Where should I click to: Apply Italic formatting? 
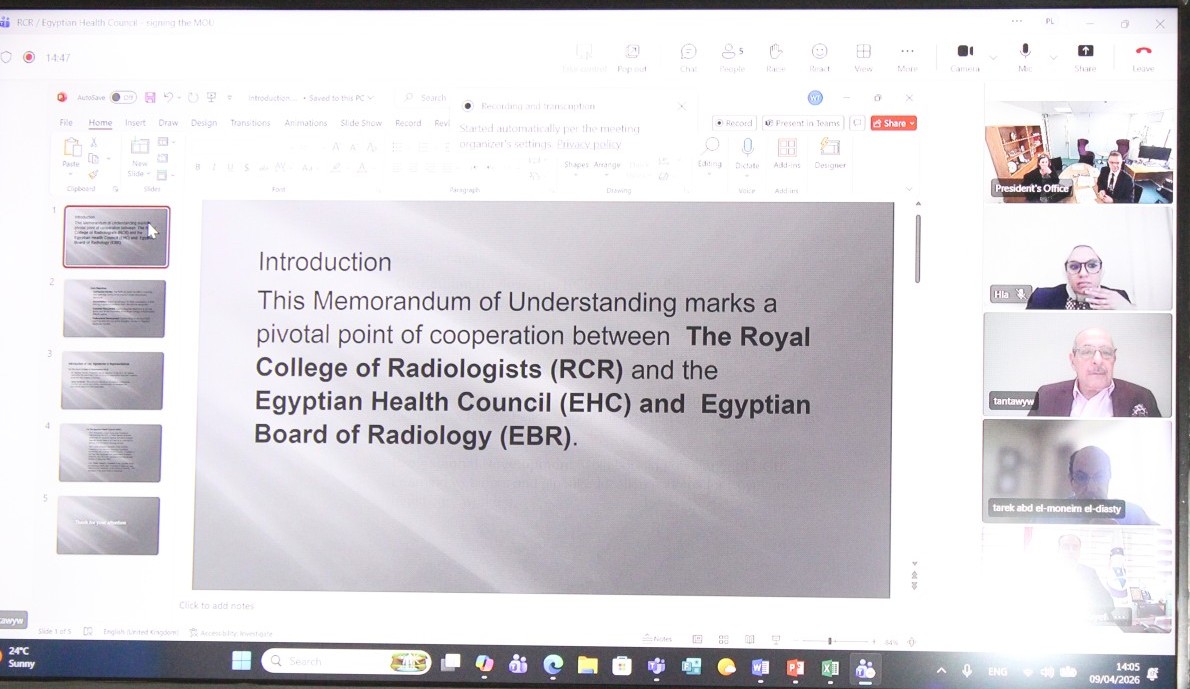tap(214, 167)
